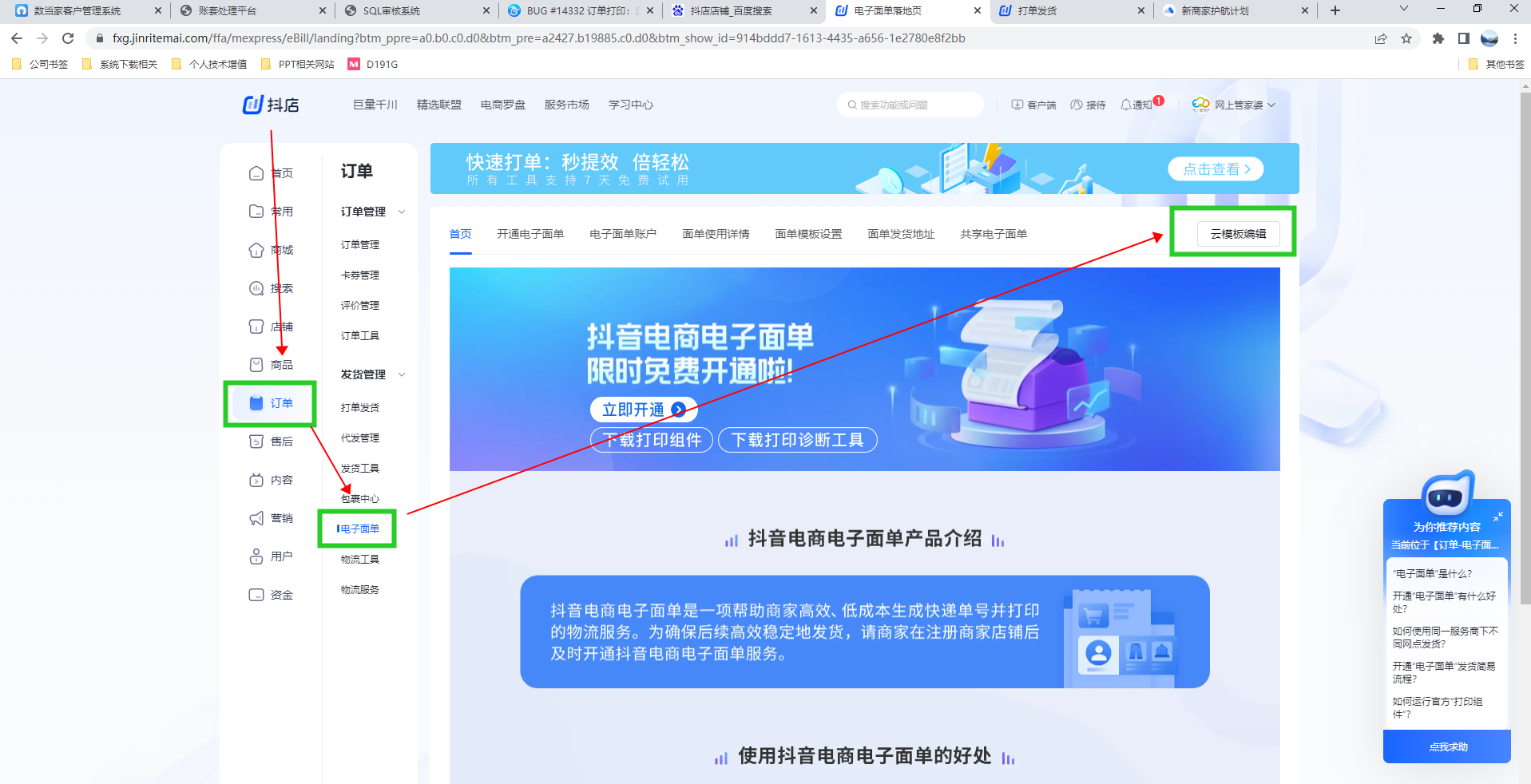
Task: Click the browser reload icon
Action: pos(68,38)
